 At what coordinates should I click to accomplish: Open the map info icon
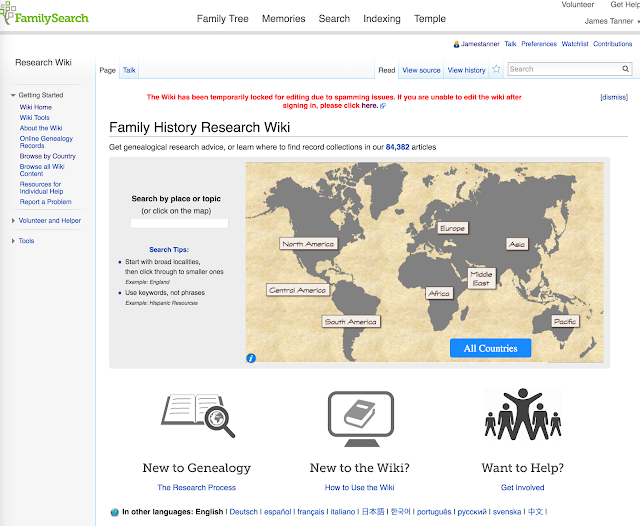[251, 358]
